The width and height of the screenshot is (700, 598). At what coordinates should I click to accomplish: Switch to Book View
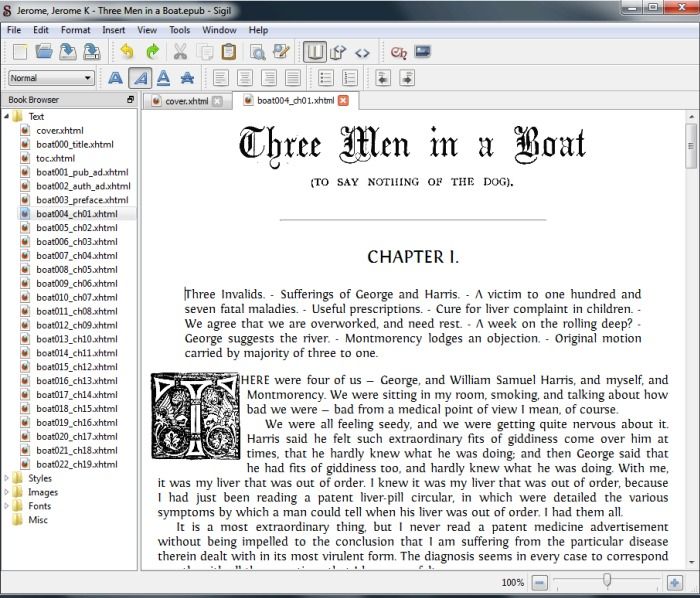[314, 52]
